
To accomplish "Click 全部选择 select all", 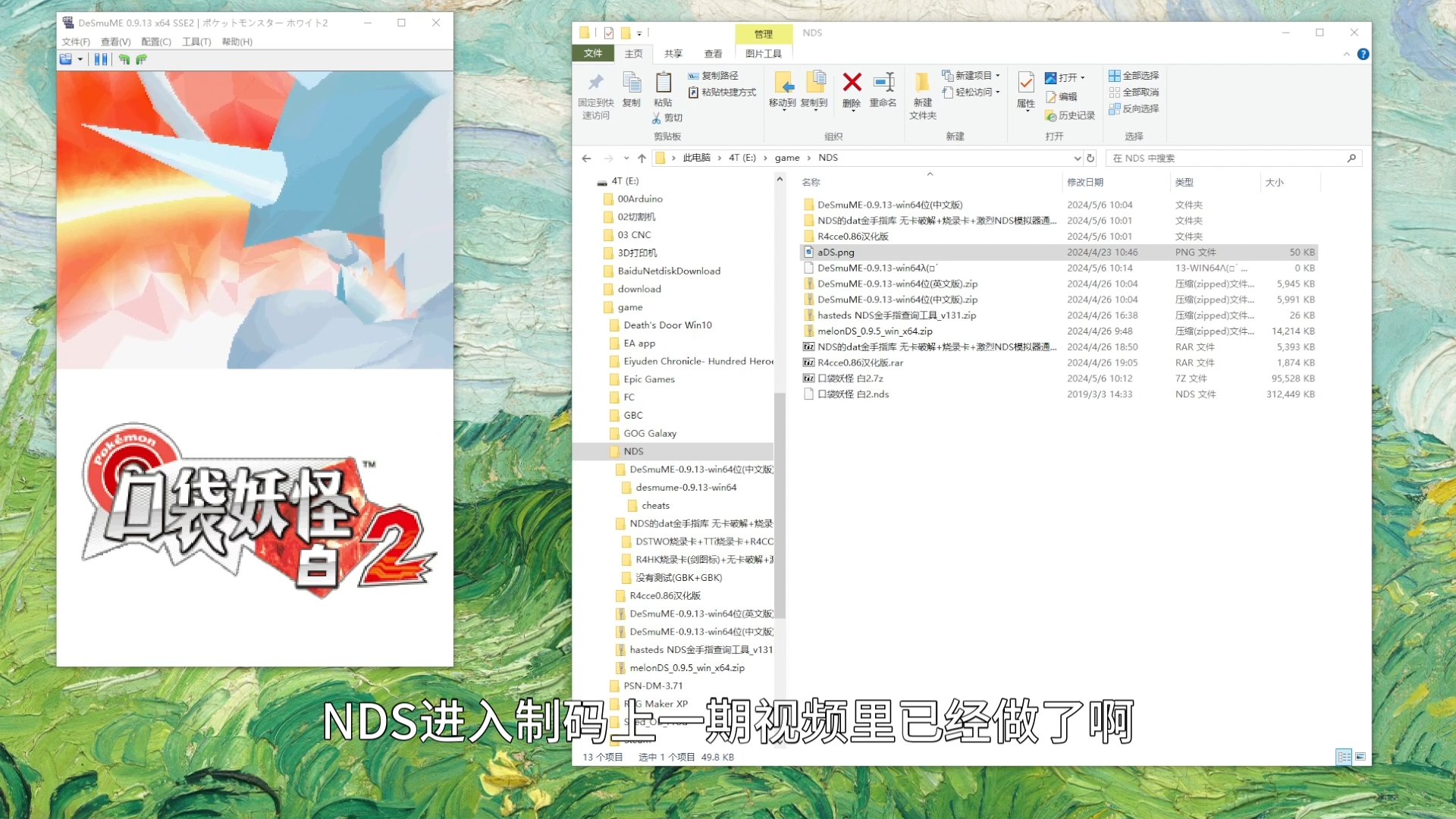I will (1134, 76).
